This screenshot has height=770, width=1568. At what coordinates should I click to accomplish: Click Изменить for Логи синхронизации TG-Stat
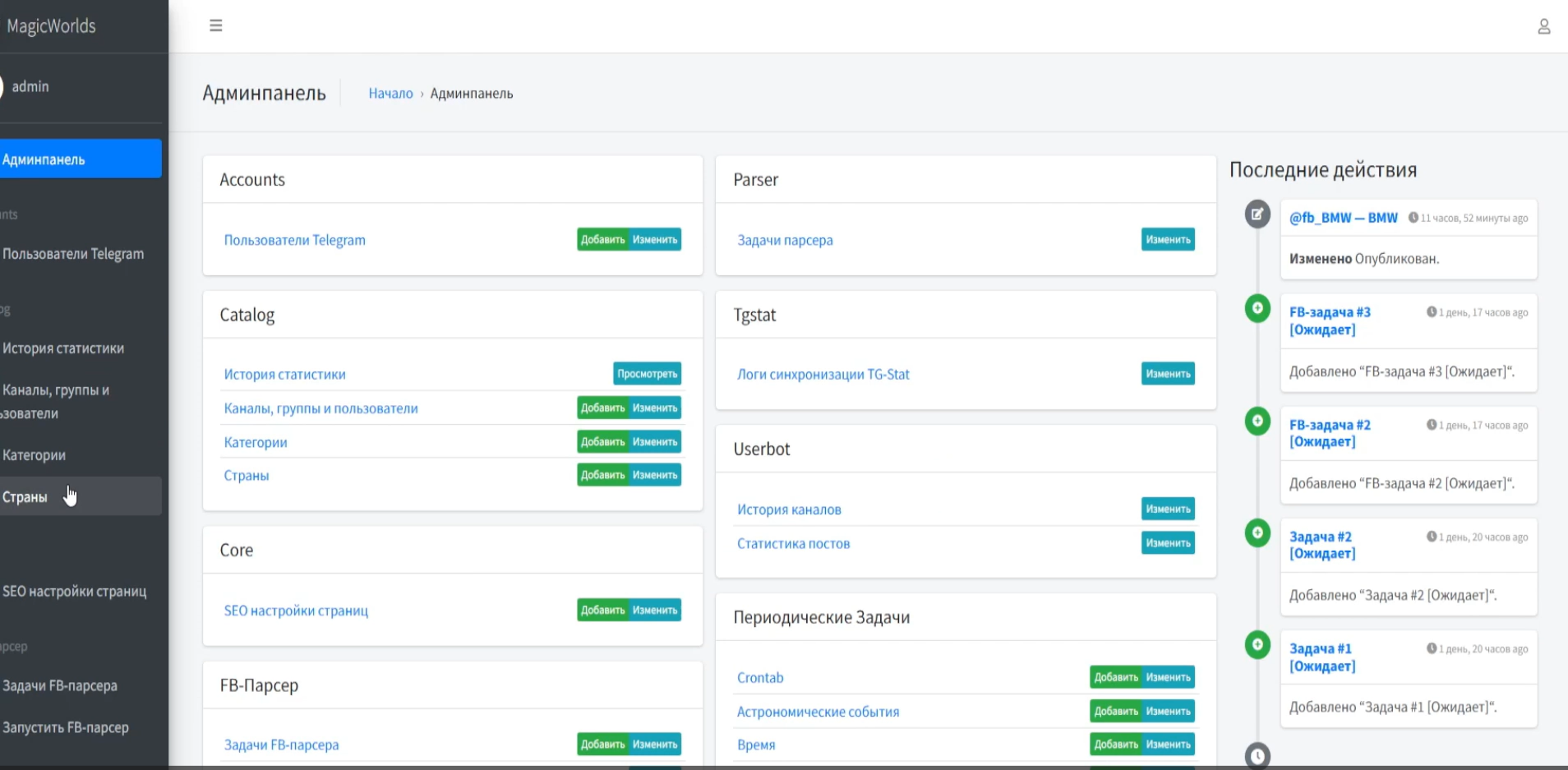[x=1168, y=374]
